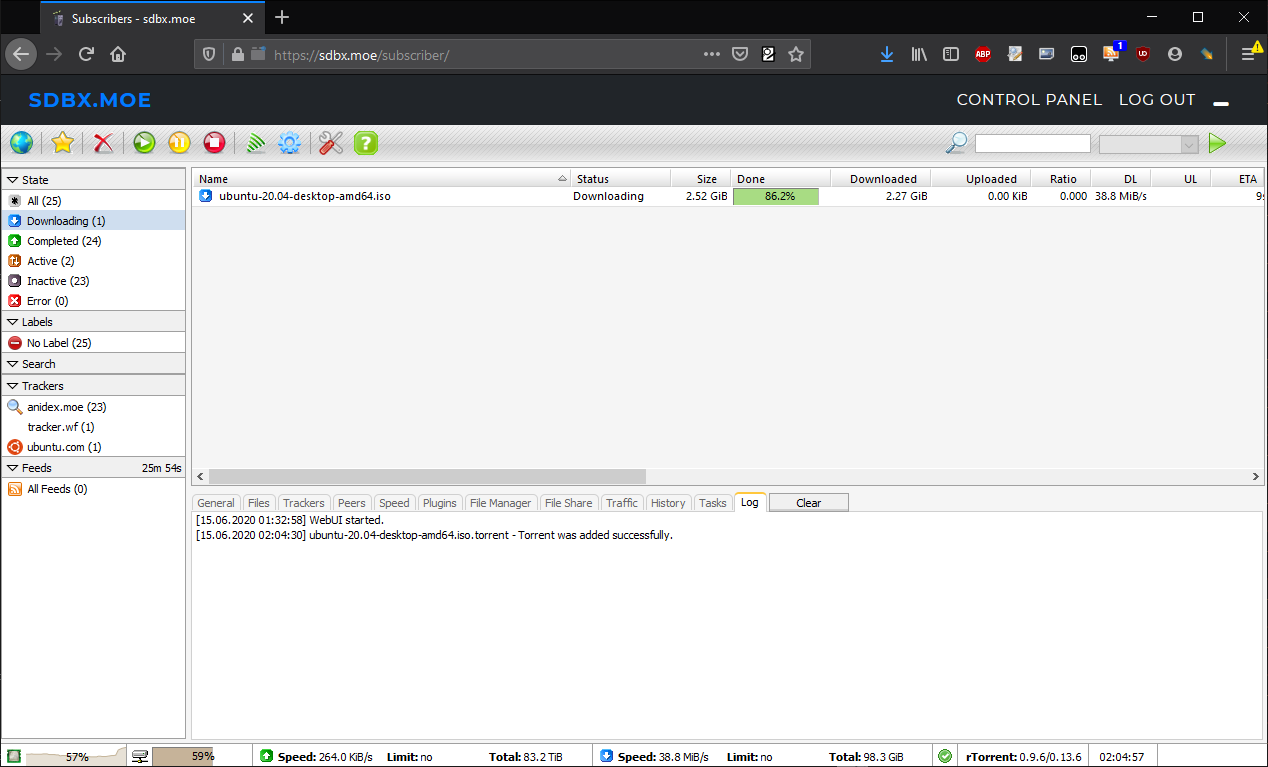Click the Clear log button
The width and height of the screenshot is (1268, 767).
(x=809, y=503)
